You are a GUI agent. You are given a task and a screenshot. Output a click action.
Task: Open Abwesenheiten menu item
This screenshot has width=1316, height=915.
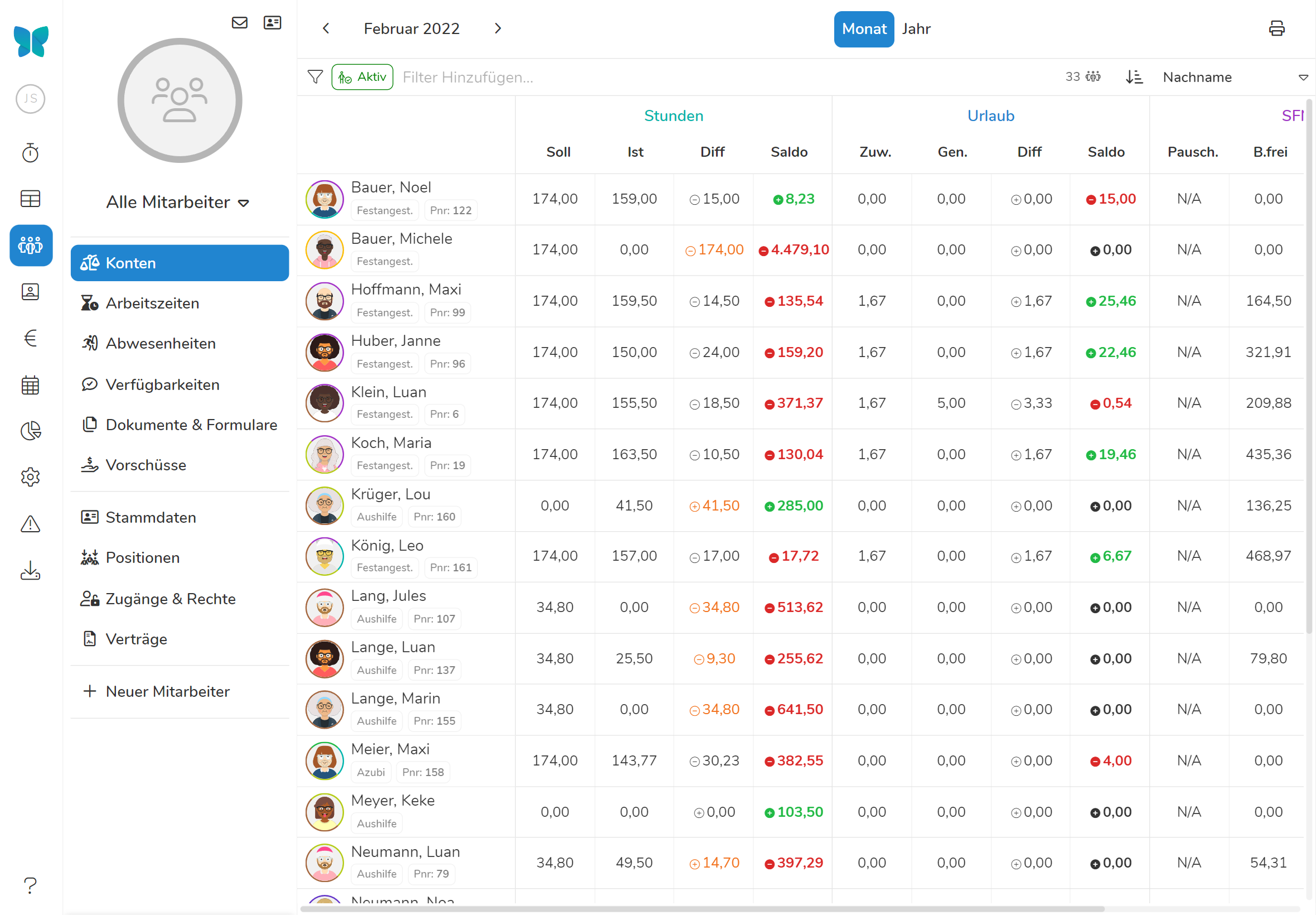(161, 344)
